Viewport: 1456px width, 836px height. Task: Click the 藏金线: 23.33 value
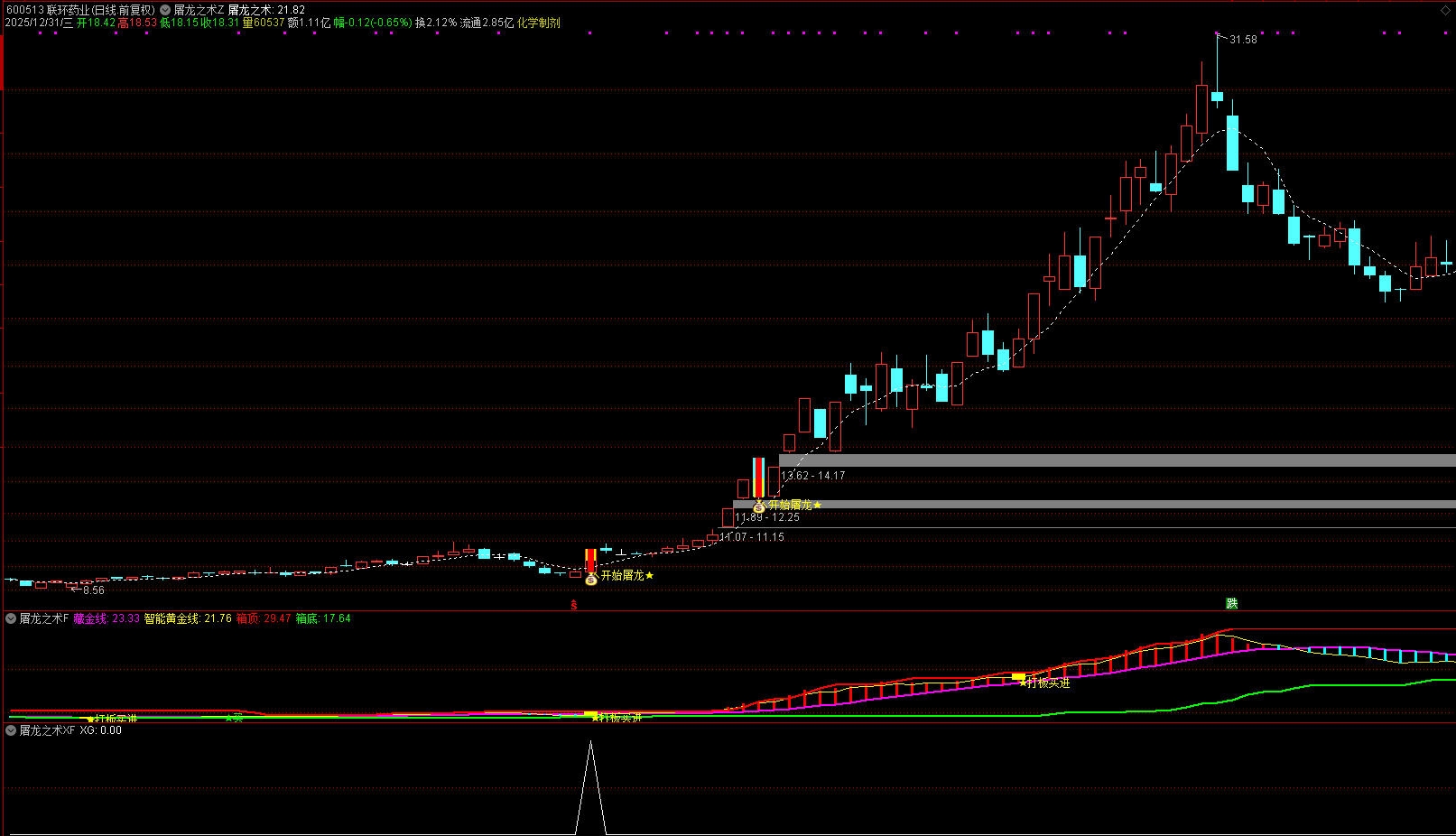pyautogui.click(x=107, y=618)
